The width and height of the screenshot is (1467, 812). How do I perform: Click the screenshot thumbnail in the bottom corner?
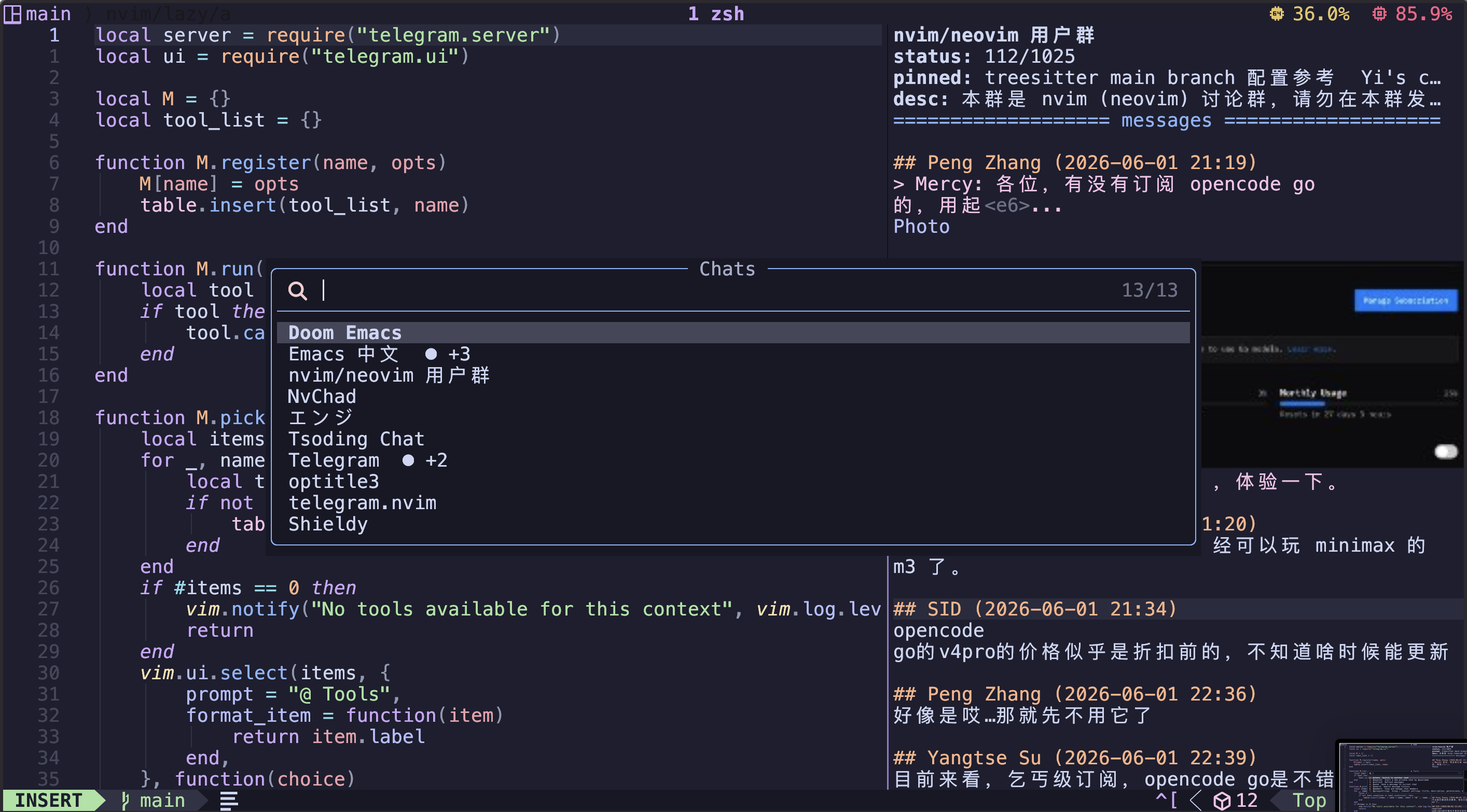point(1402,776)
